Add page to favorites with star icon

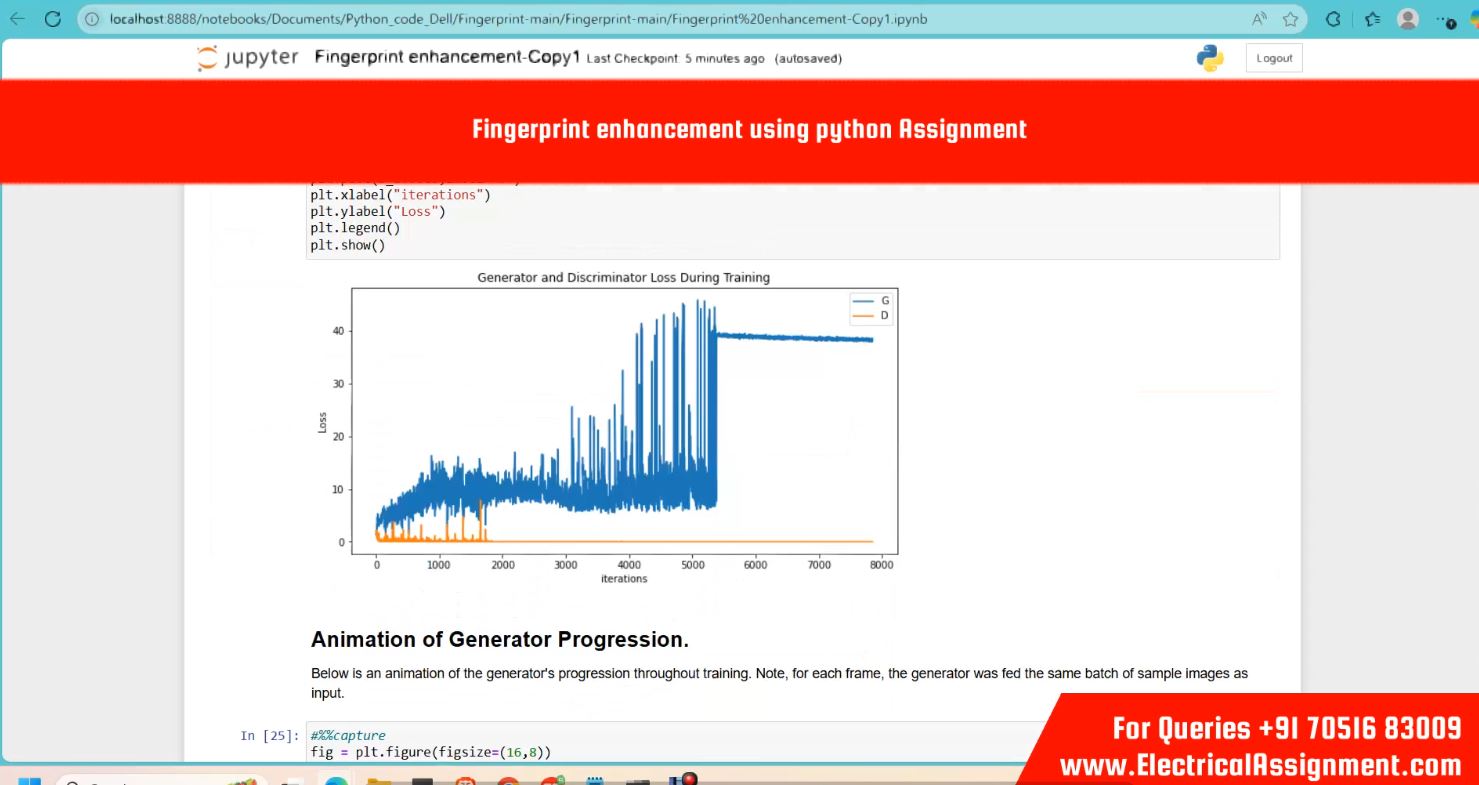pyautogui.click(x=1290, y=19)
